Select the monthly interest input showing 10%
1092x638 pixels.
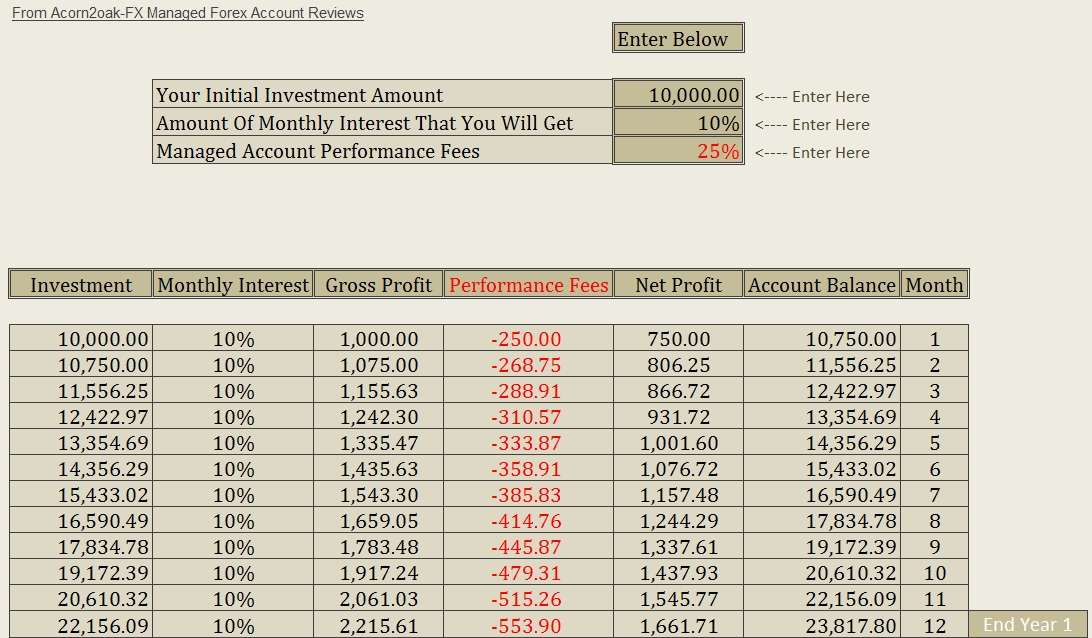pyautogui.click(x=678, y=123)
